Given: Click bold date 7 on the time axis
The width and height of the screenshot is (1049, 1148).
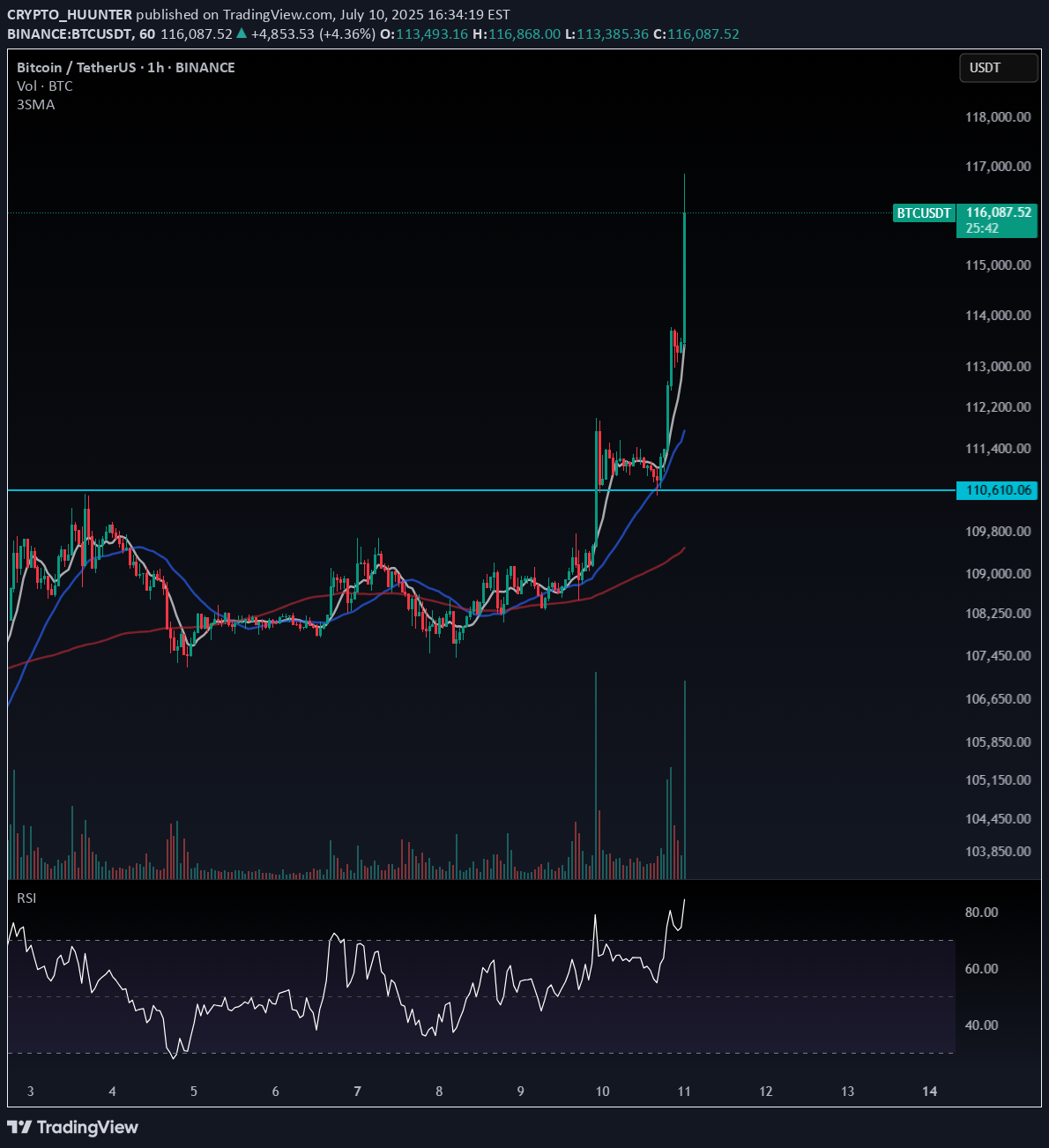Looking at the screenshot, I should (x=357, y=1092).
